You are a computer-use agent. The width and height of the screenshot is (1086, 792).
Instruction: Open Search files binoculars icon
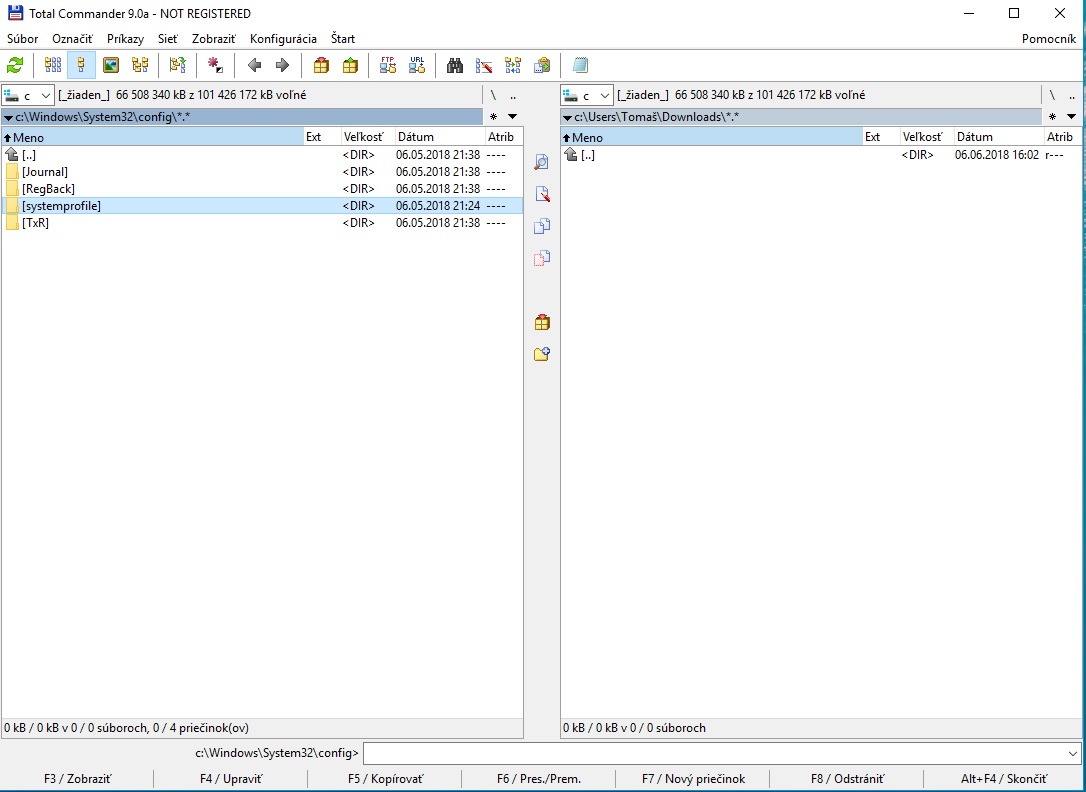(x=454, y=65)
